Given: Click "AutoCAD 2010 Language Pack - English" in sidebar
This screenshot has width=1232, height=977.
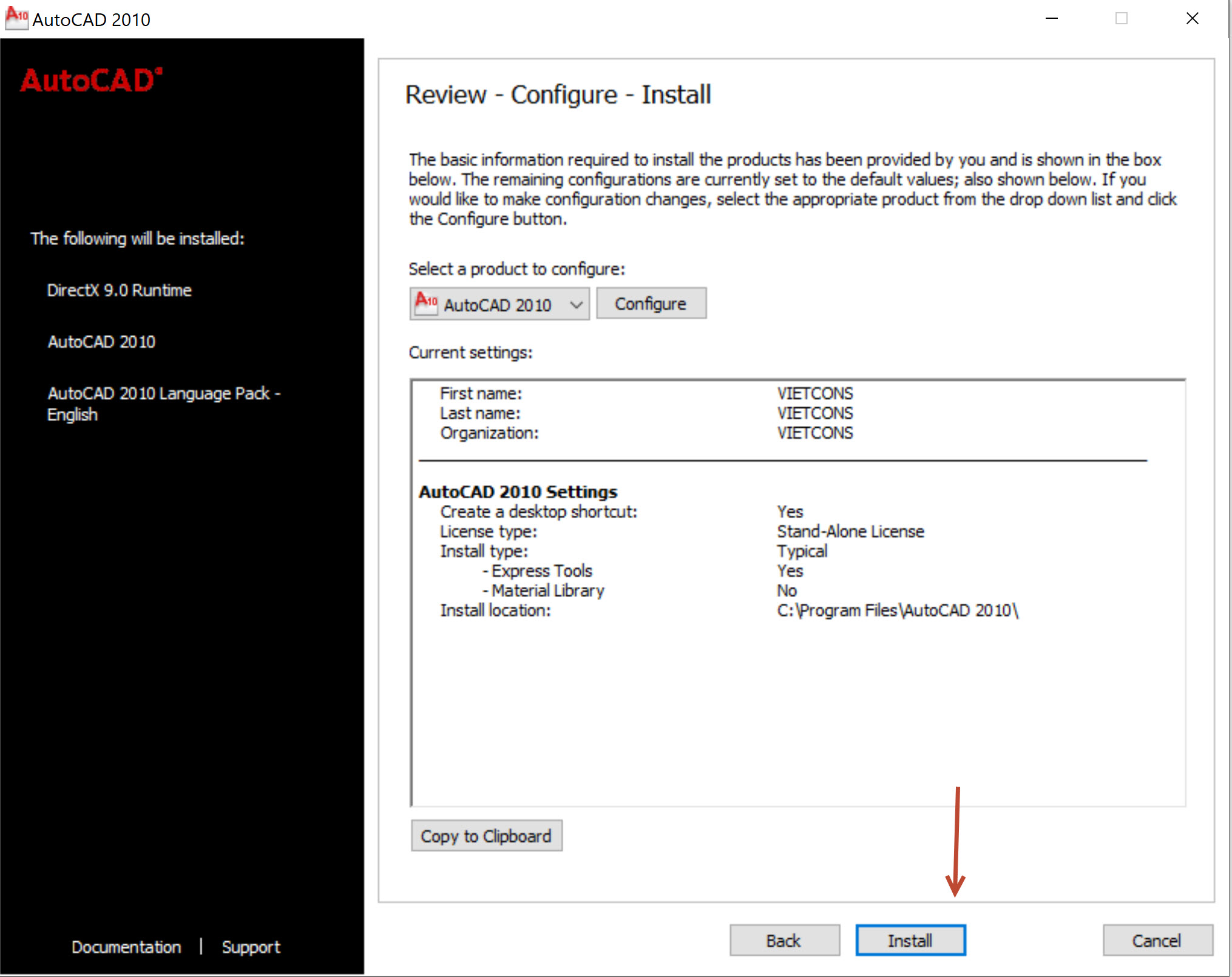Looking at the screenshot, I should [164, 404].
